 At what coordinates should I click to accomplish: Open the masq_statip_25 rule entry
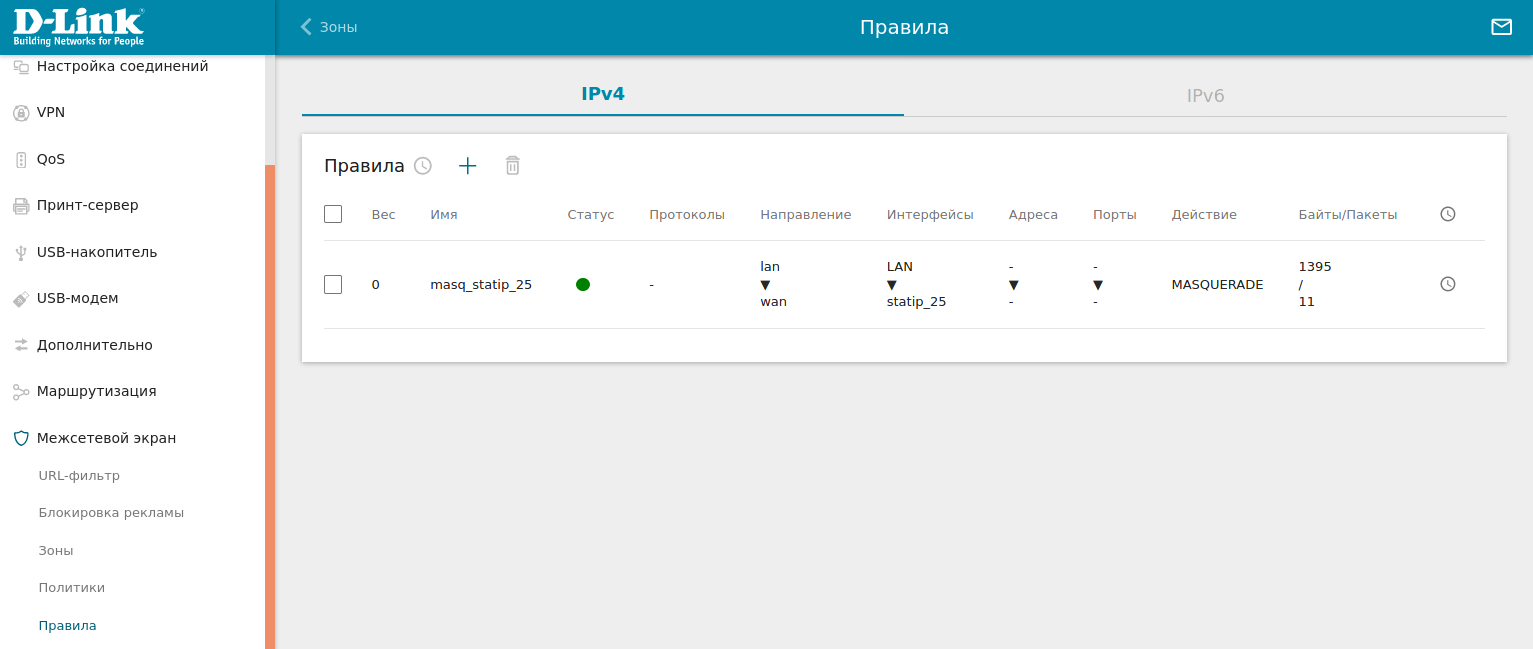481,284
